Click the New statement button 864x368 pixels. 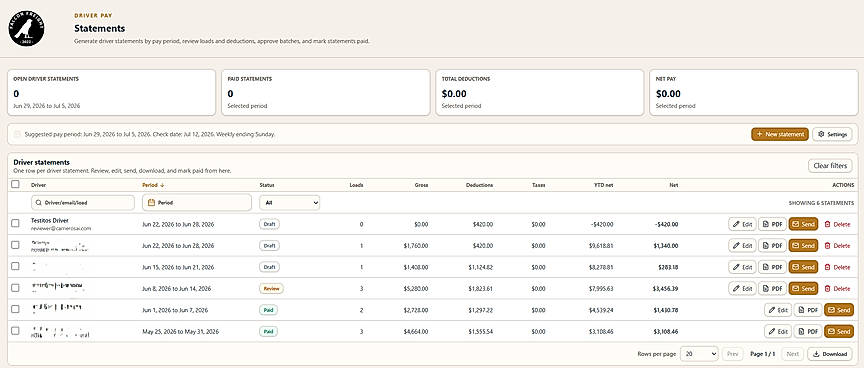pyautogui.click(x=780, y=134)
